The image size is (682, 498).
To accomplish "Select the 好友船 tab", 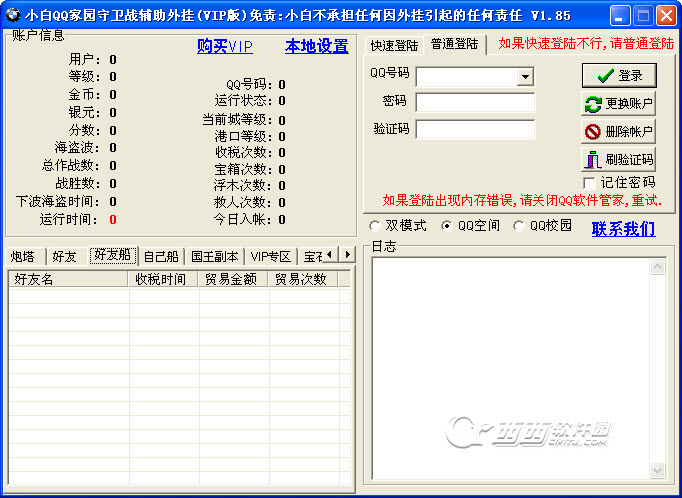I will pyautogui.click(x=113, y=255).
